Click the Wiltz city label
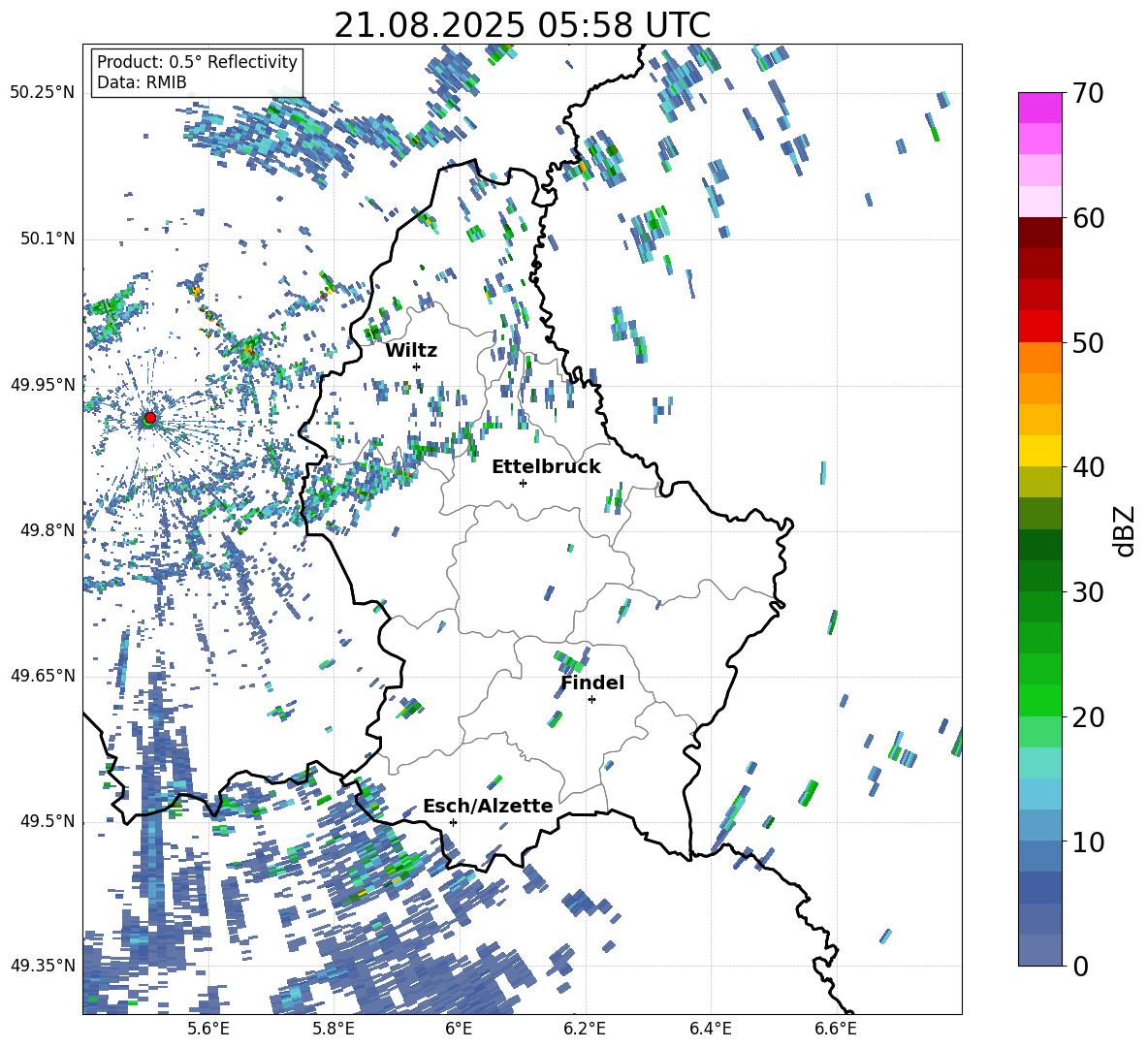Screen dimensions: 1148x1048 tap(411, 351)
